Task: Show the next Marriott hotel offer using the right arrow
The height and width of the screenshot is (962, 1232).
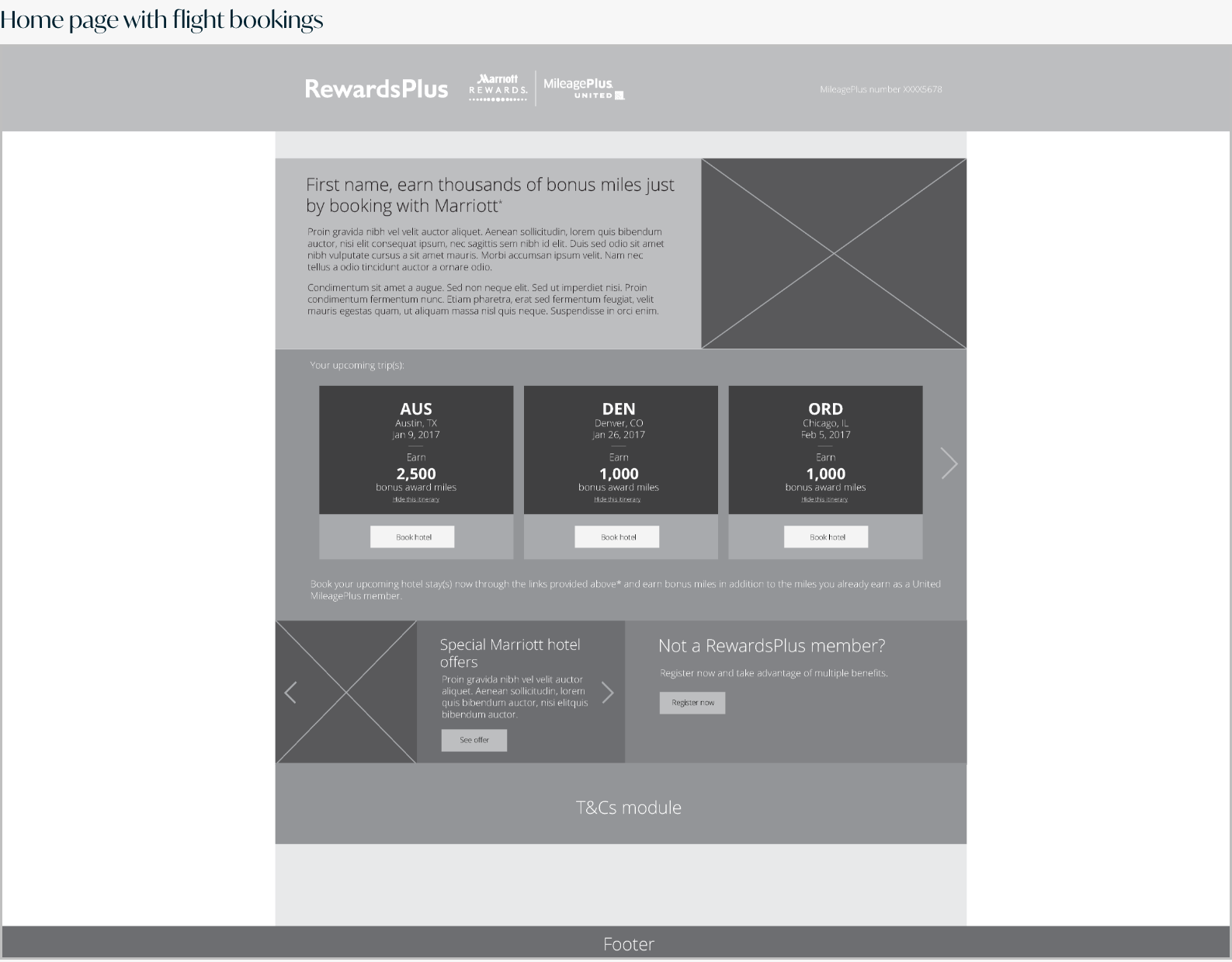Action: (608, 692)
